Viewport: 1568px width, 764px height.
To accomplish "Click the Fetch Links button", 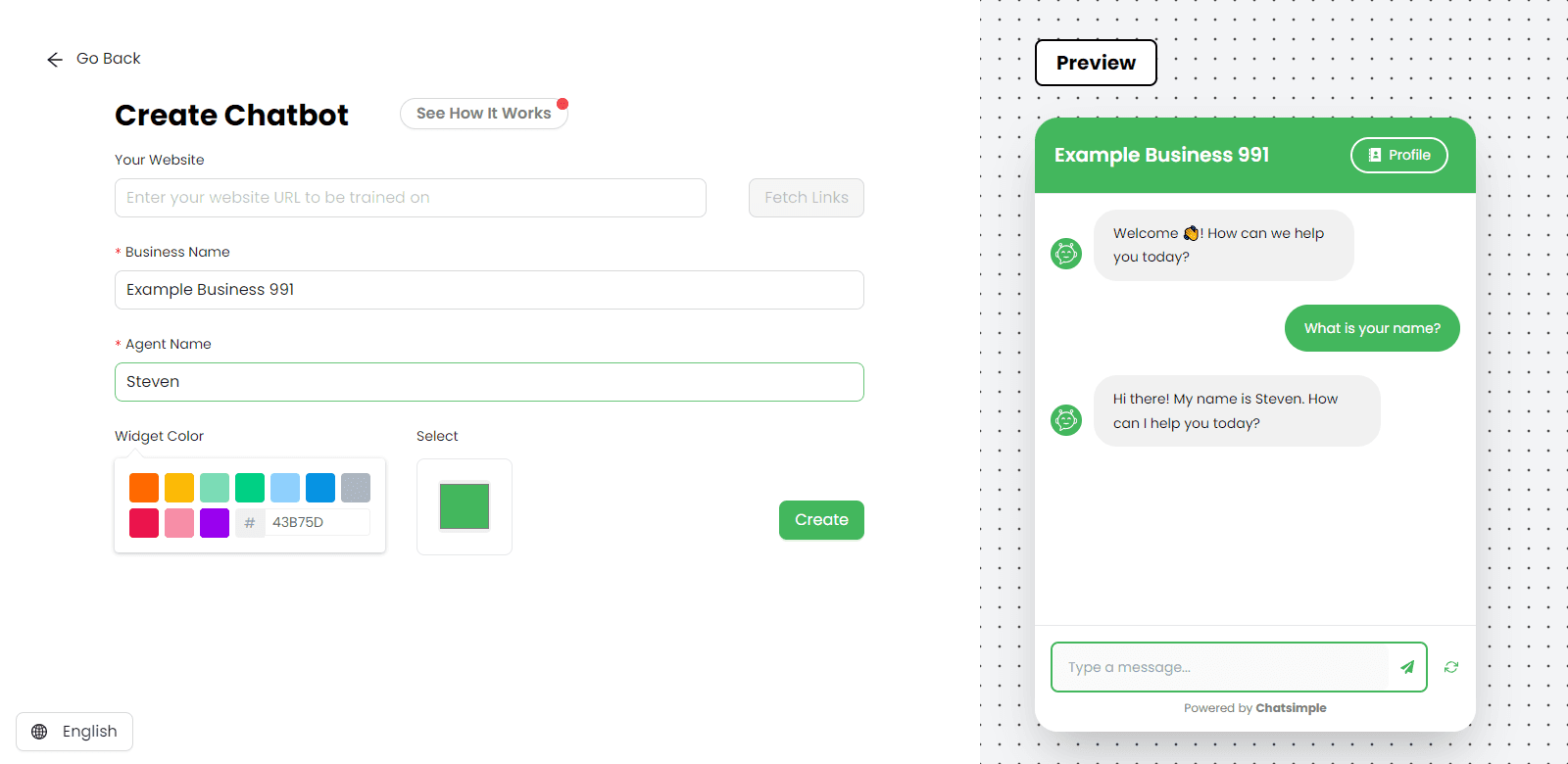I will (x=806, y=198).
